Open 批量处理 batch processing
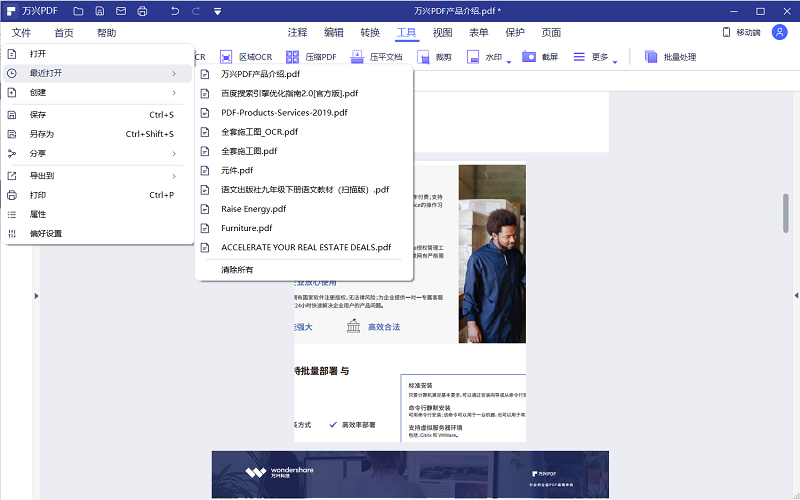 tap(670, 57)
